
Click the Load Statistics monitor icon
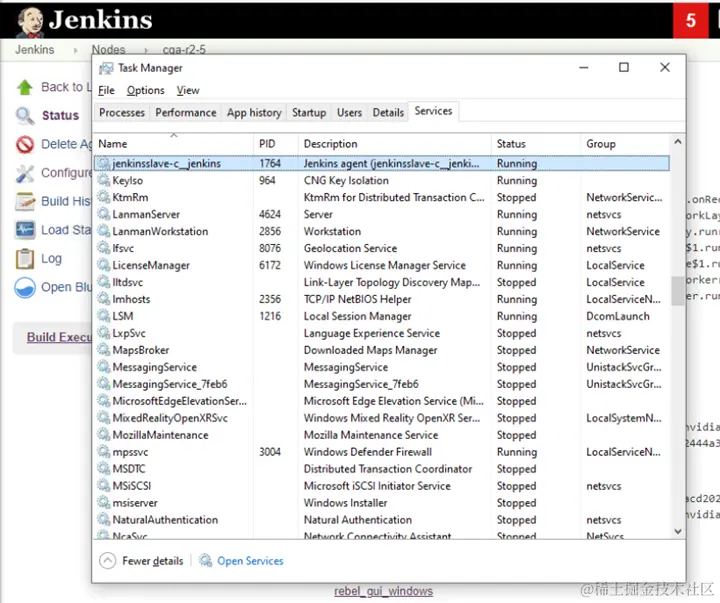pyautogui.click(x=25, y=230)
